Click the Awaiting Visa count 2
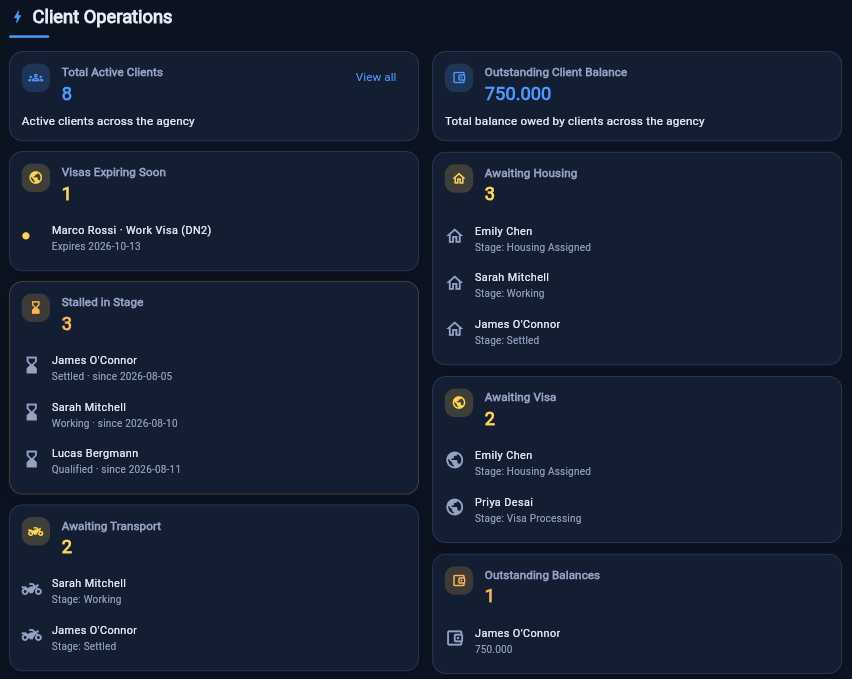Viewport: 852px width, 679px height. click(x=490, y=419)
